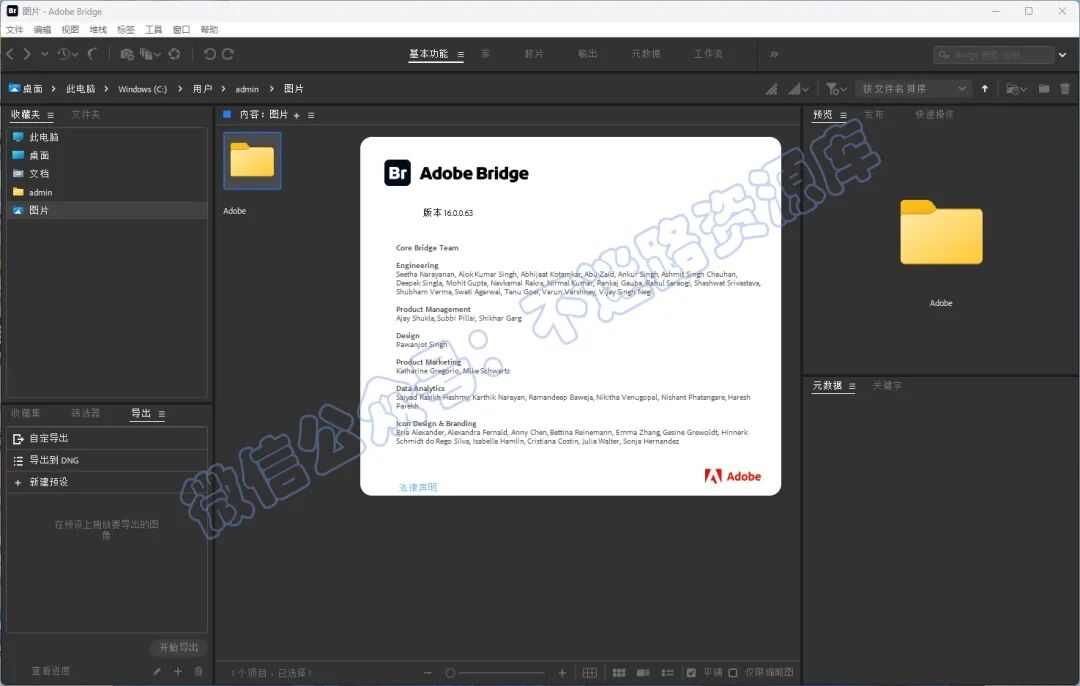
Task: Open thumbnail quality options dropdown
Action: tap(798, 89)
